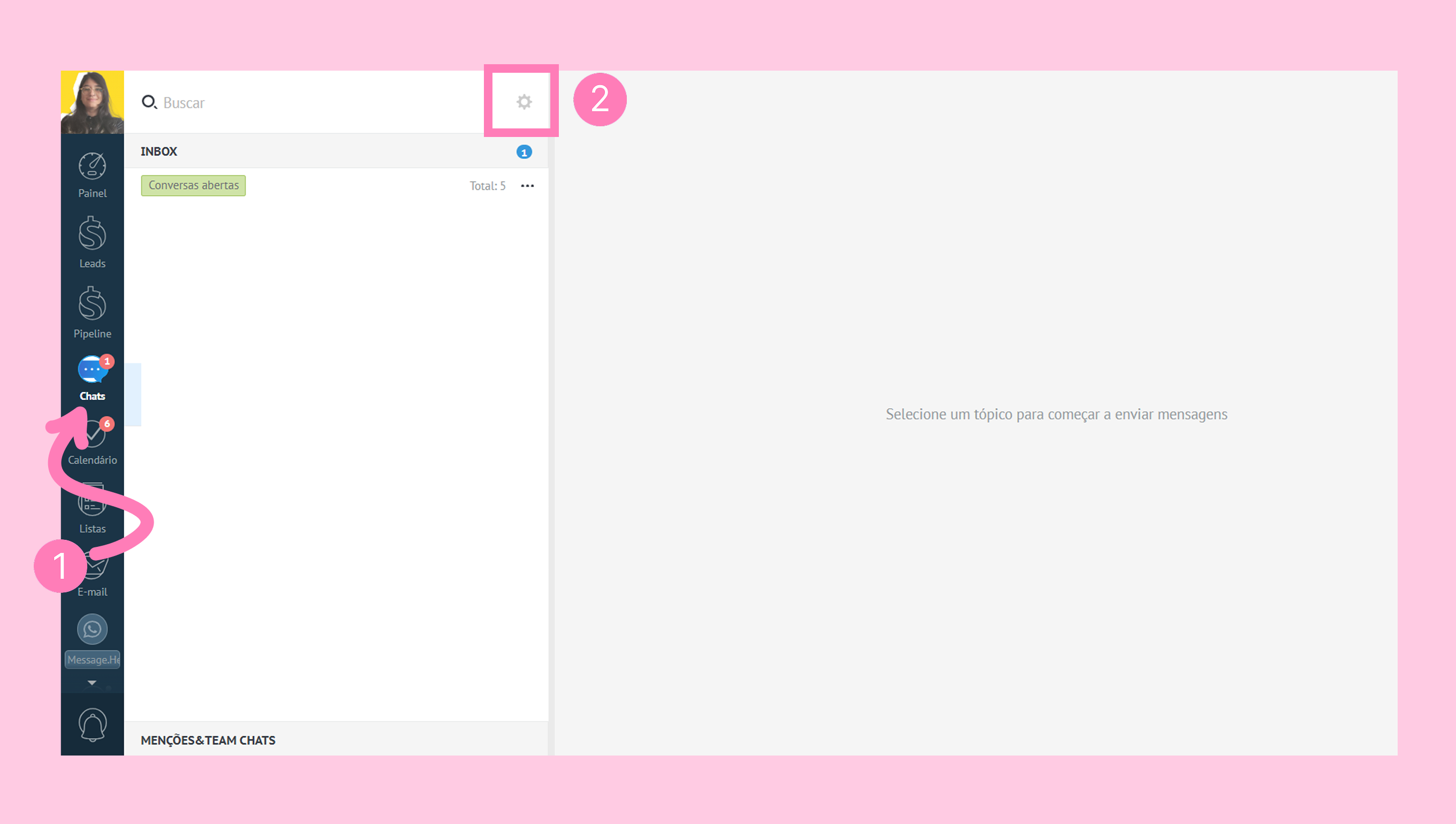The image size is (1456, 824).
Task: Click the Conversas abertas filter tag
Action: tap(193, 186)
